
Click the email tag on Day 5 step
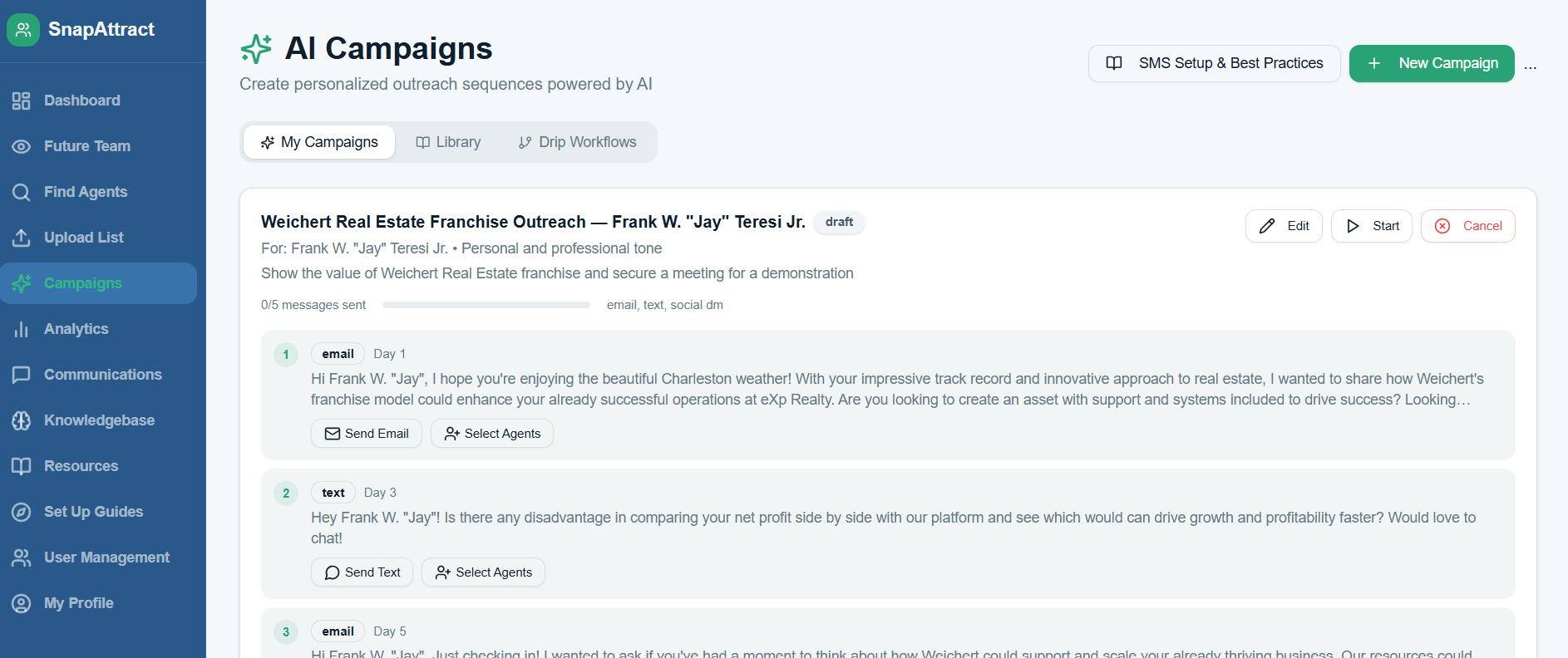[338, 631]
